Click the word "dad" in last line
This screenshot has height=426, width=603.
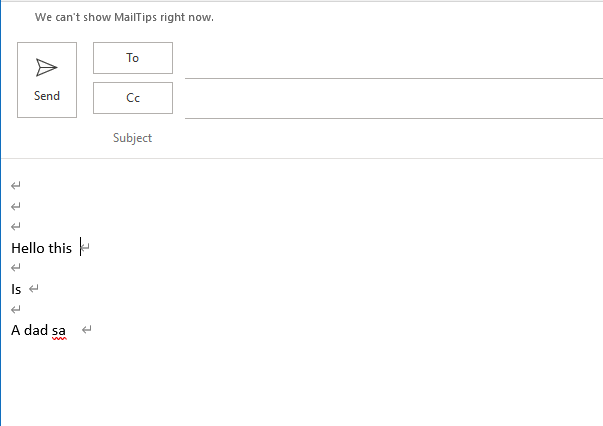36,330
